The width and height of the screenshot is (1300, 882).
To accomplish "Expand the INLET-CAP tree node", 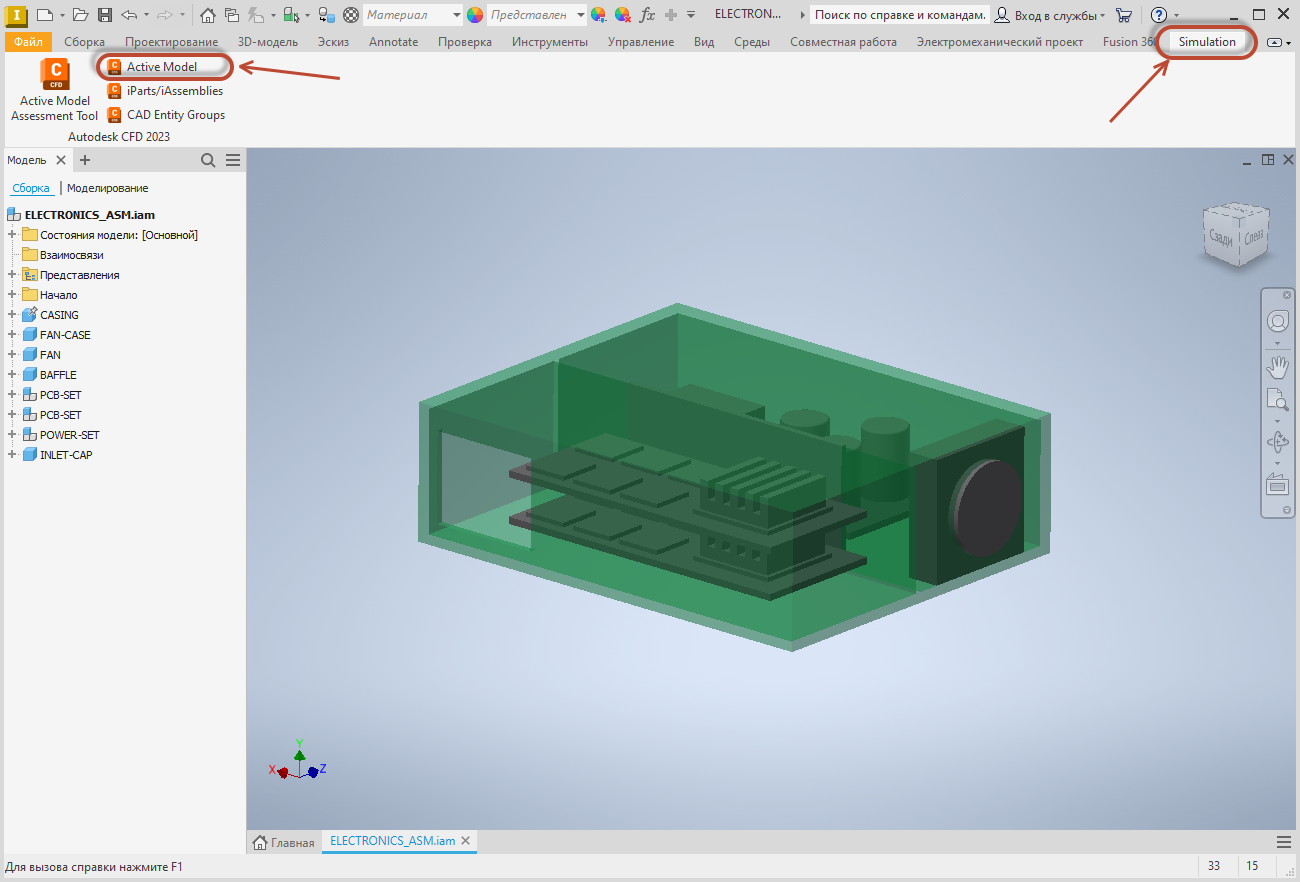I will (12, 455).
